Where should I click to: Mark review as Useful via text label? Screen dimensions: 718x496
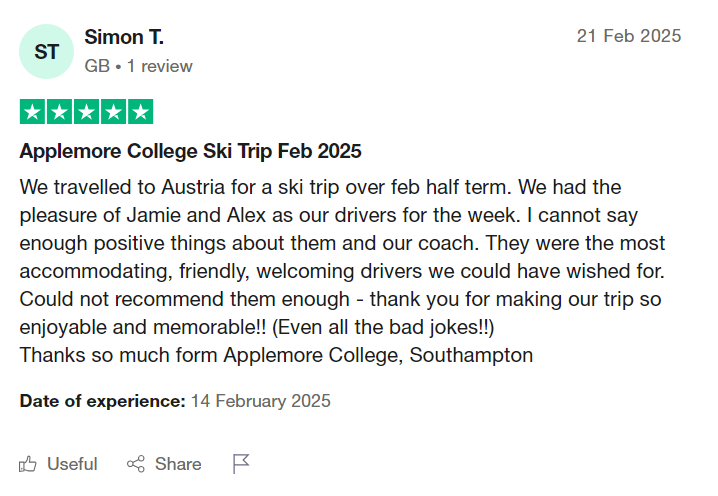click(72, 464)
